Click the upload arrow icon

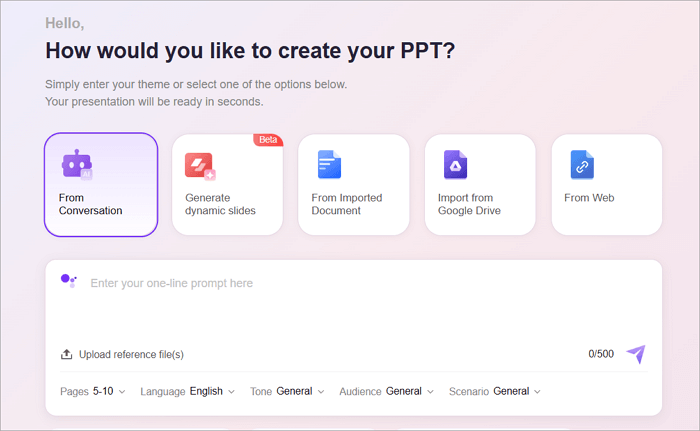[67, 354]
